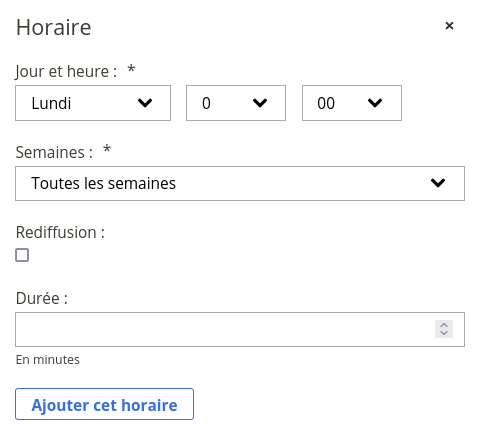The image size is (480, 430).
Task: Click the Semaines label text
Action: pos(54,152)
